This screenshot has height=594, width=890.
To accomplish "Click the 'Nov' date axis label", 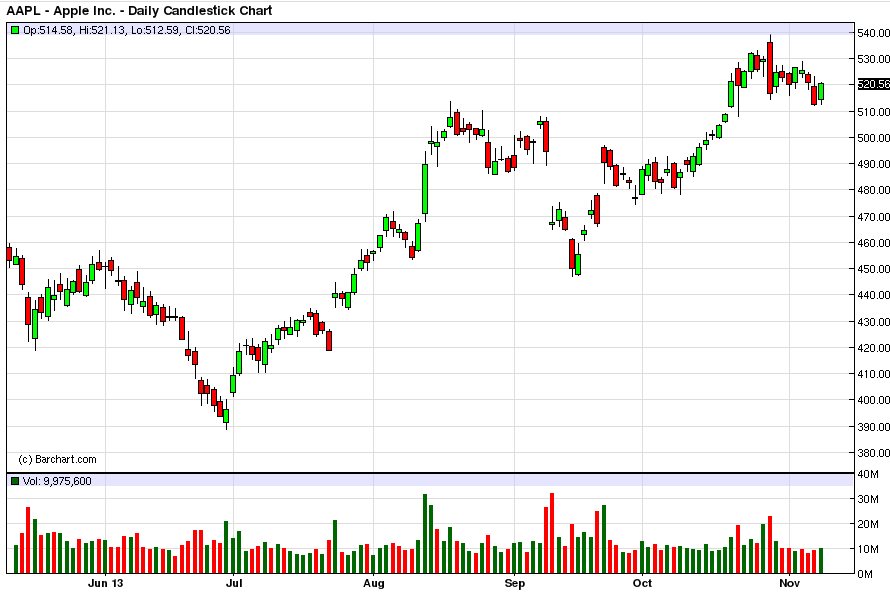I will click(790, 583).
